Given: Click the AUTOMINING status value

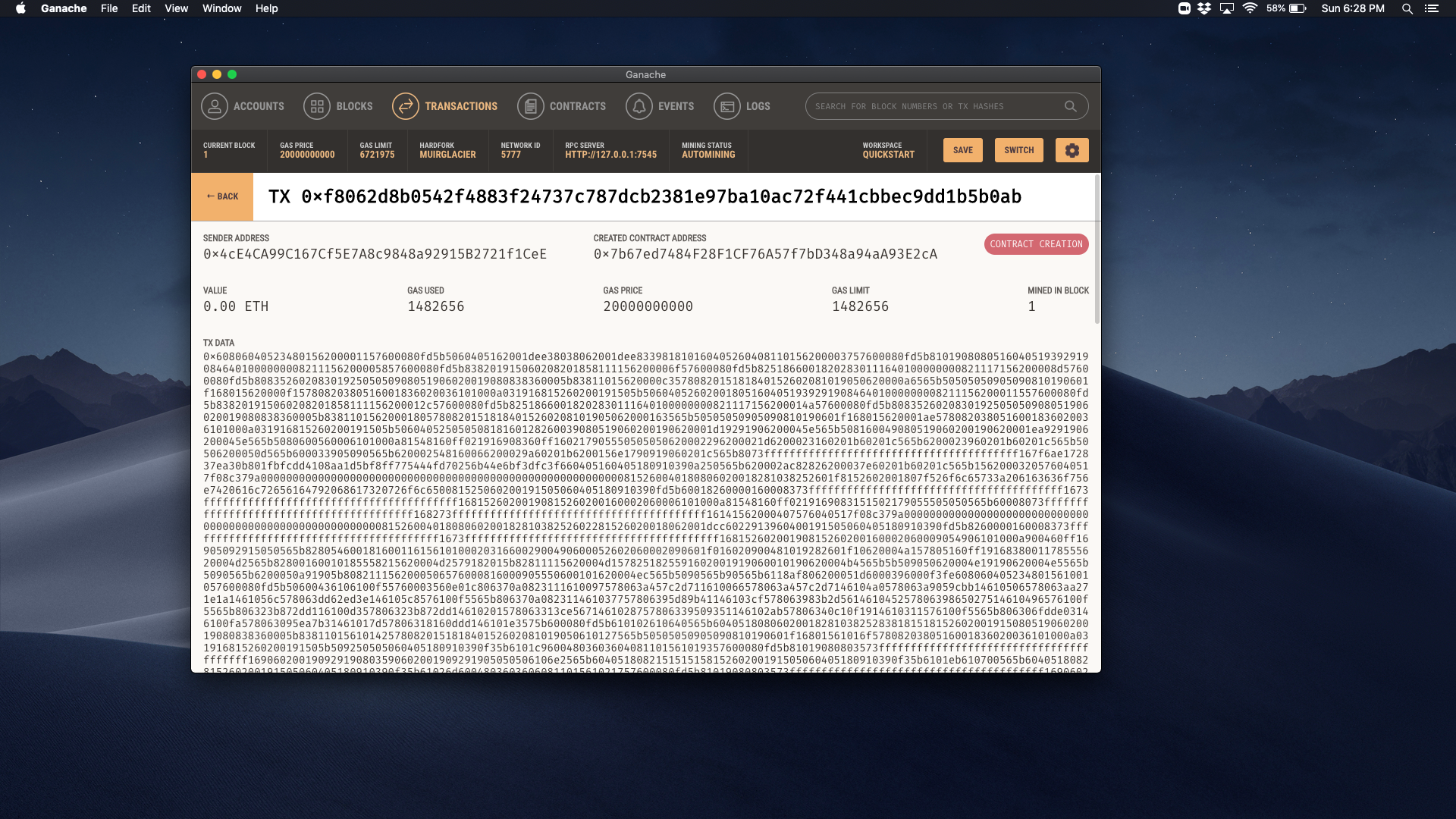Looking at the screenshot, I should [708, 155].
